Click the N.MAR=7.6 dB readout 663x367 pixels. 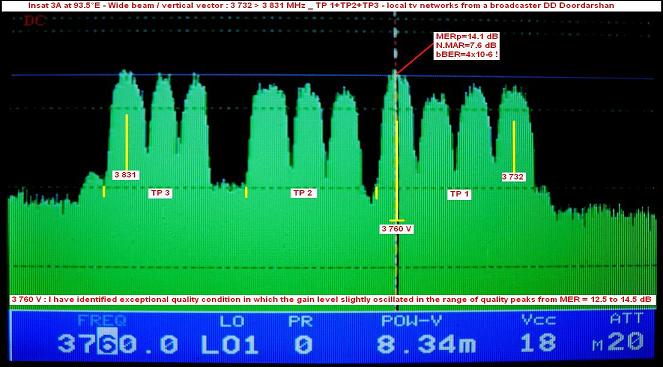(x=466, y=45)
